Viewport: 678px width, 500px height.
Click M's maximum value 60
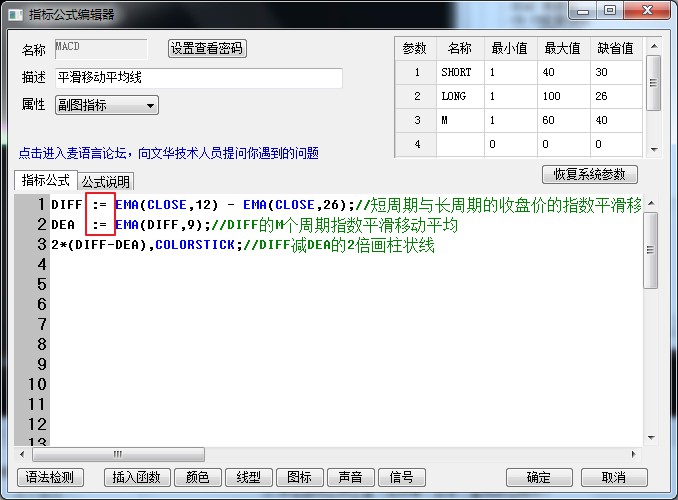coord(563,120)
